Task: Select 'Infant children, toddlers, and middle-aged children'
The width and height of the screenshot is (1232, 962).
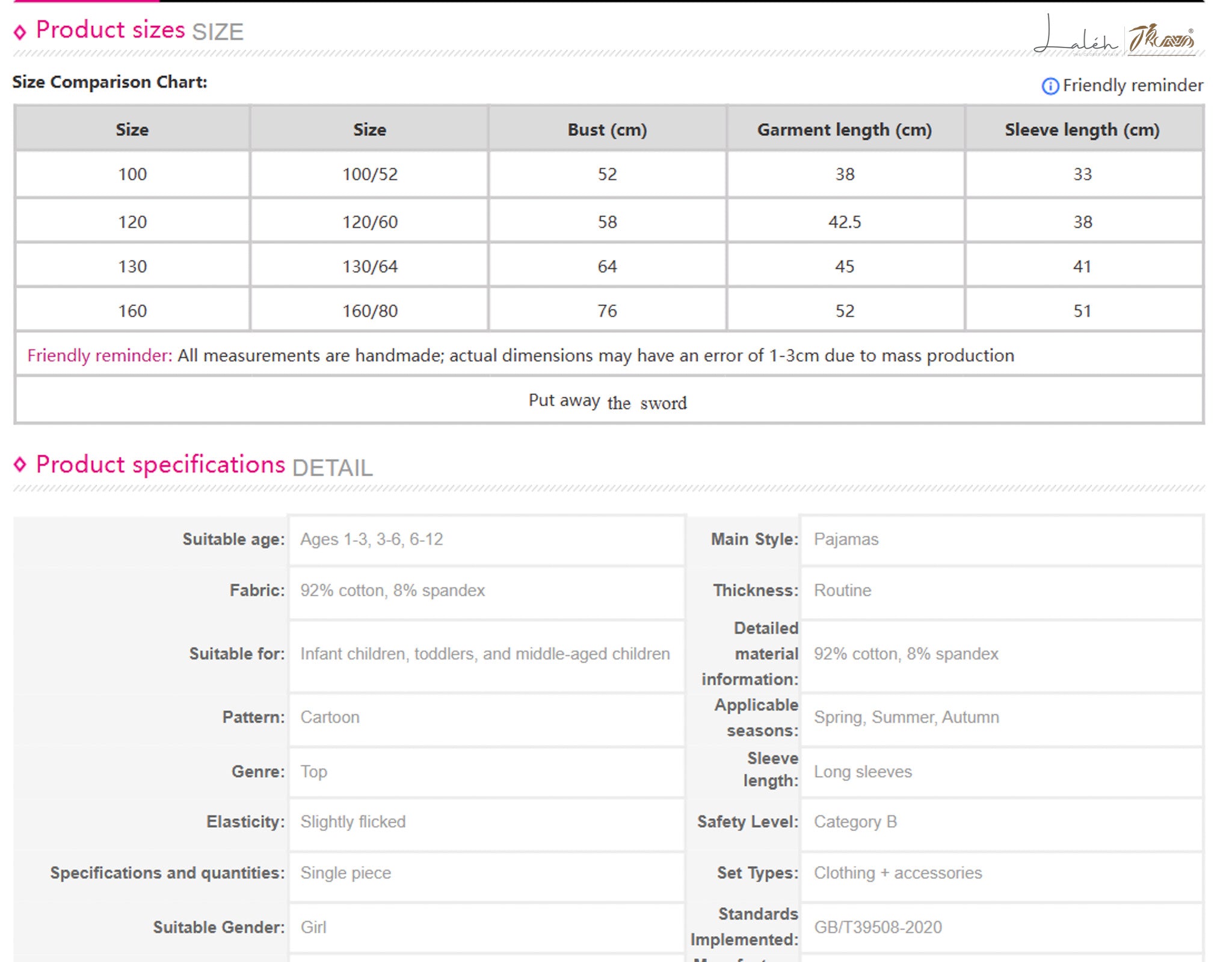Action: 485,654
